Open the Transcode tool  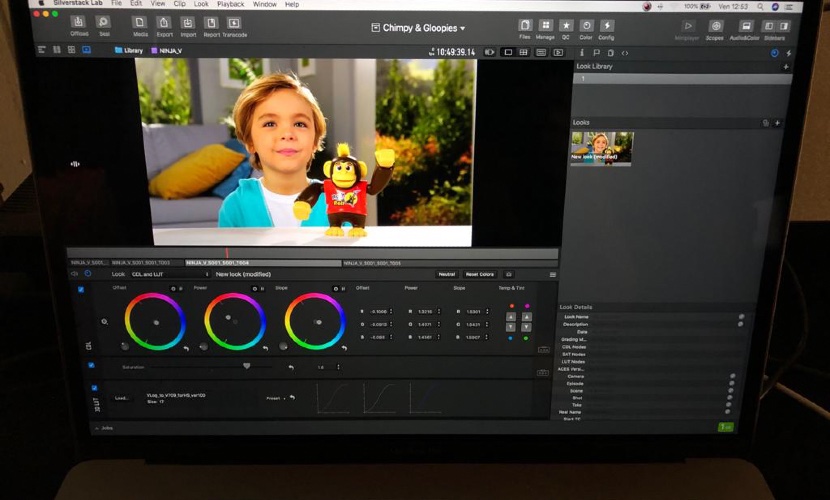pyautogui.click(x=236, y=24)
